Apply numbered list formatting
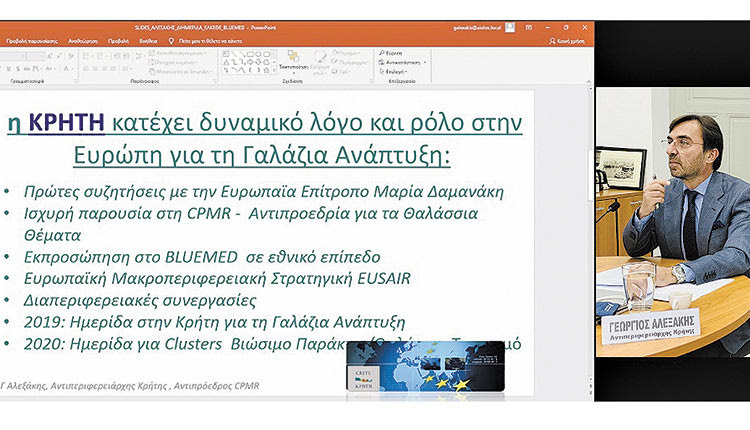Image resolution: width=750 pixels, height=430 pixels. click(99, 56)
